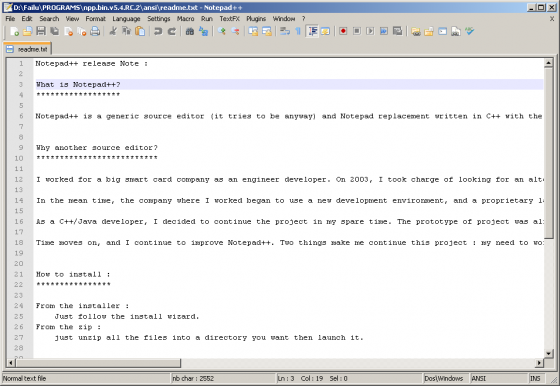Copy selection with the Copy icon
The image size is (560, 386).
[126, 31]
